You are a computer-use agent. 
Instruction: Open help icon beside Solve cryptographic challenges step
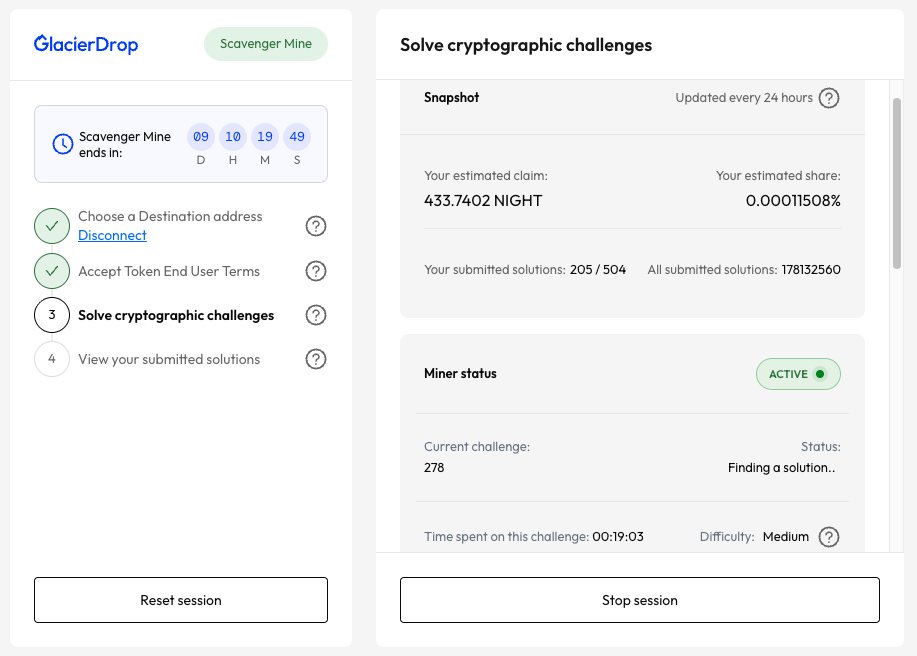tap(316, 315)
